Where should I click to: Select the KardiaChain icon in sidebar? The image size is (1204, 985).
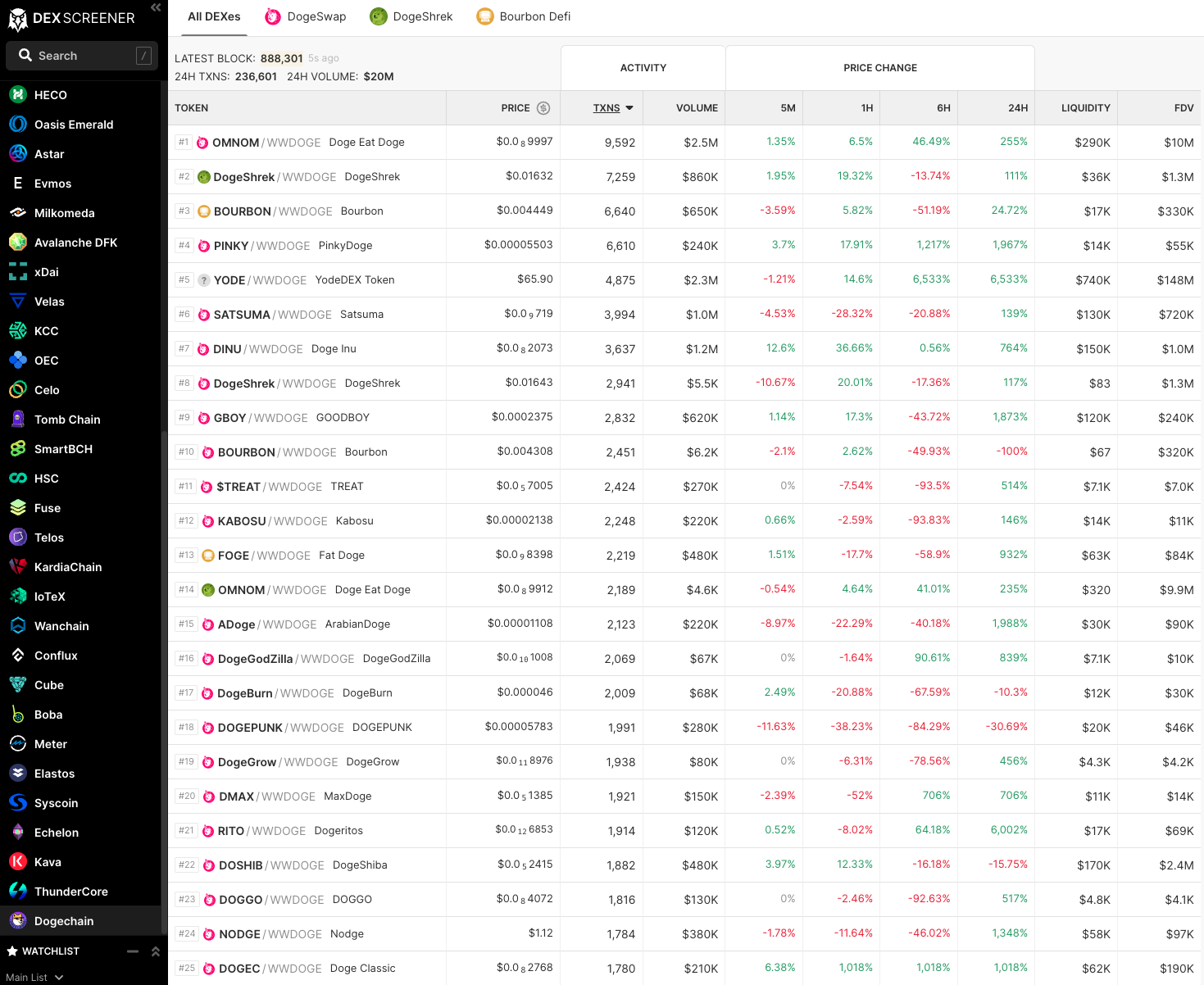coord(18,567)
